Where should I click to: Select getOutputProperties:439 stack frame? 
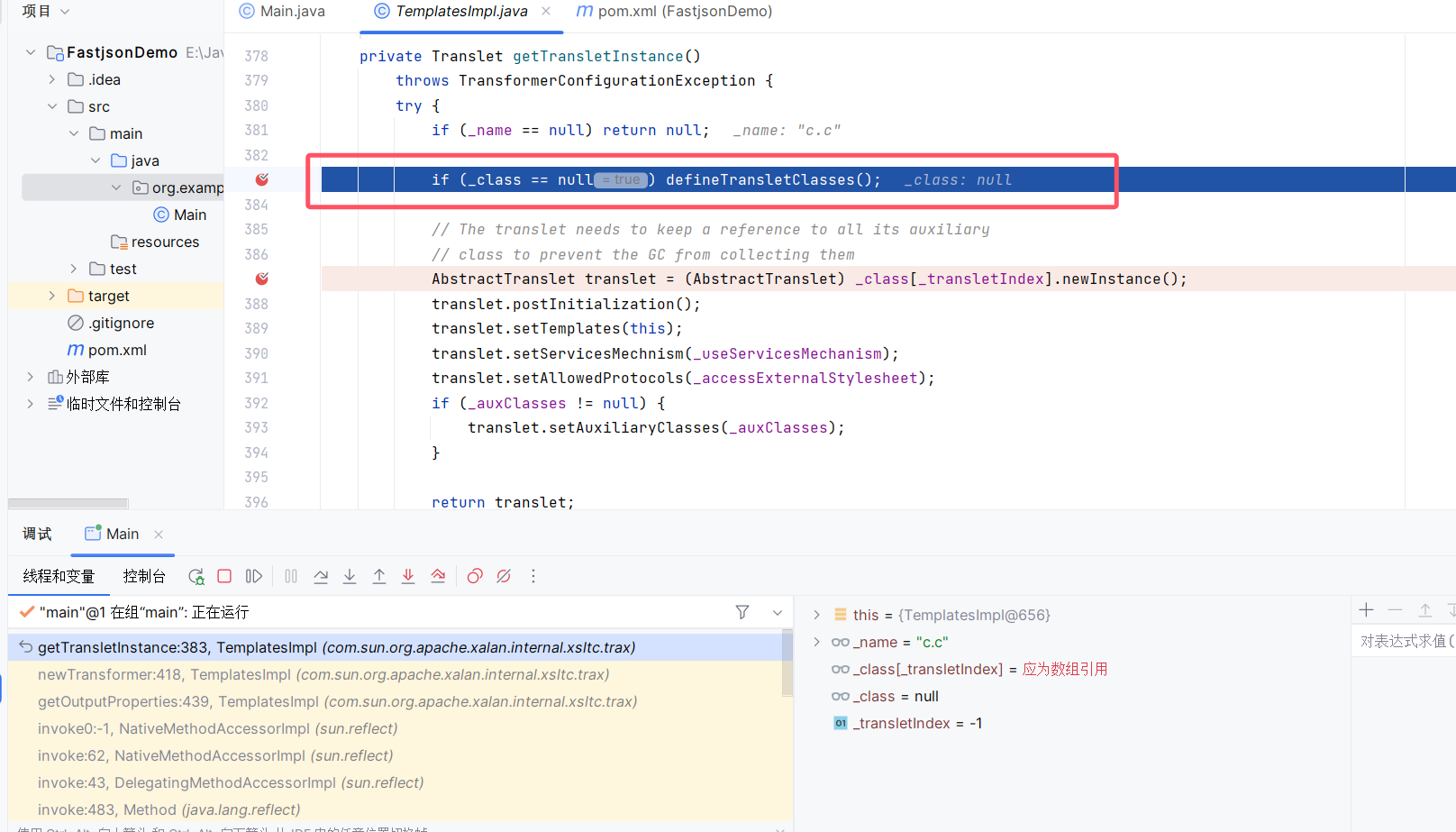396,701
